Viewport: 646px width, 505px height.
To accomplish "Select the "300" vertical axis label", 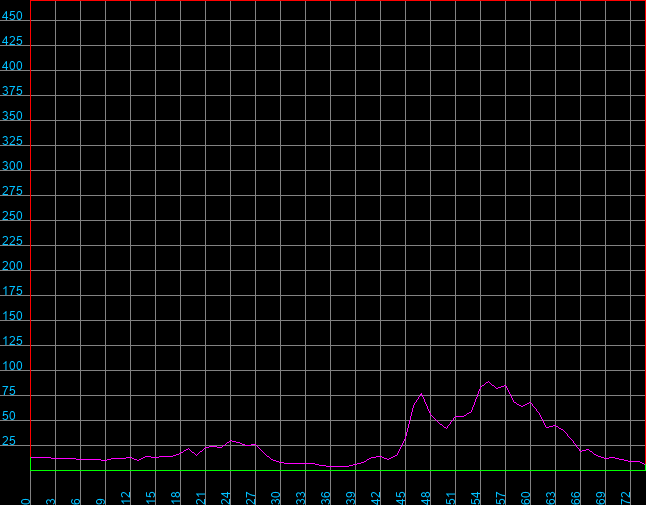I will [x=12, y=166].
